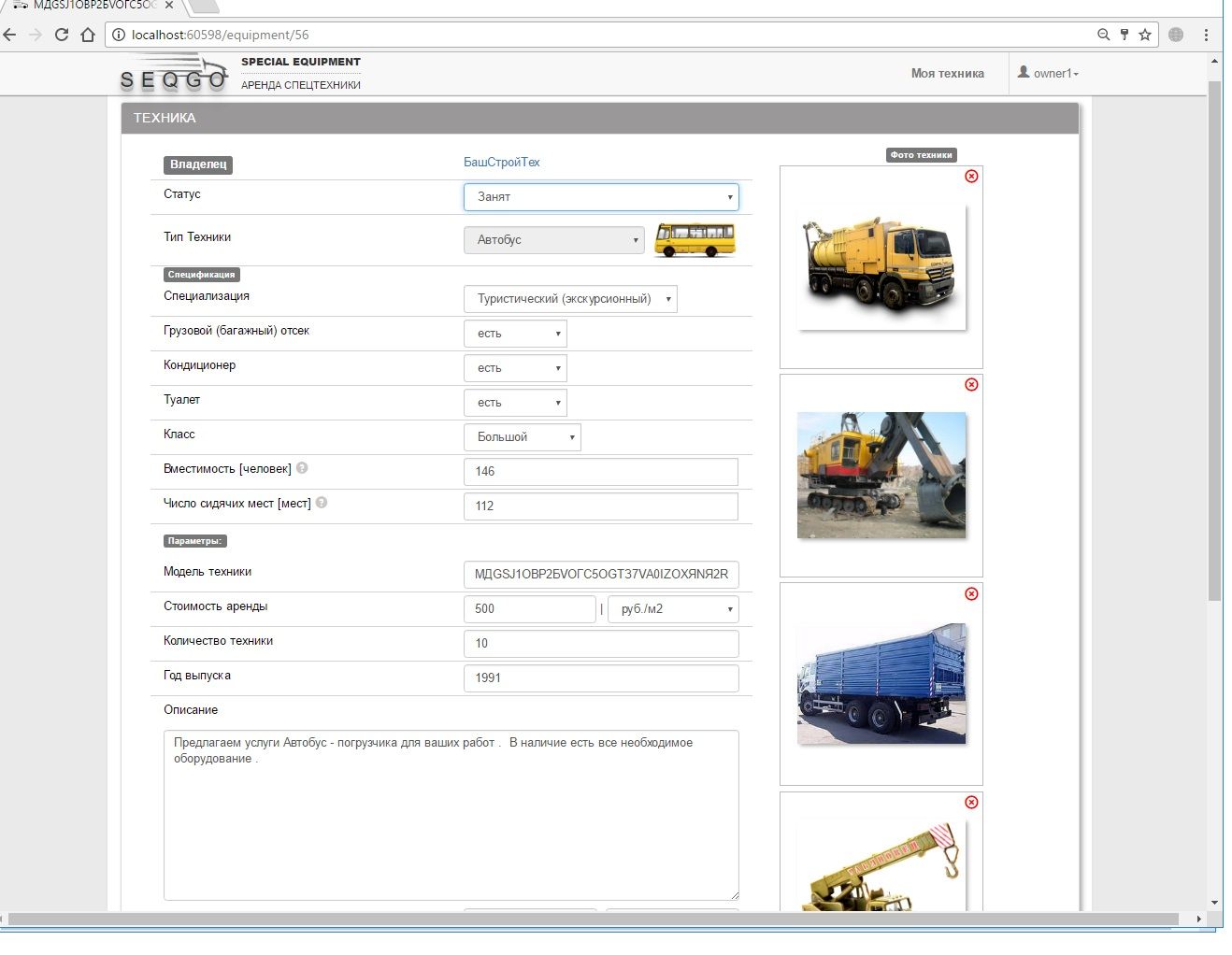Click horizontal scrollbar right arrow

click(x=1199, y=919)
